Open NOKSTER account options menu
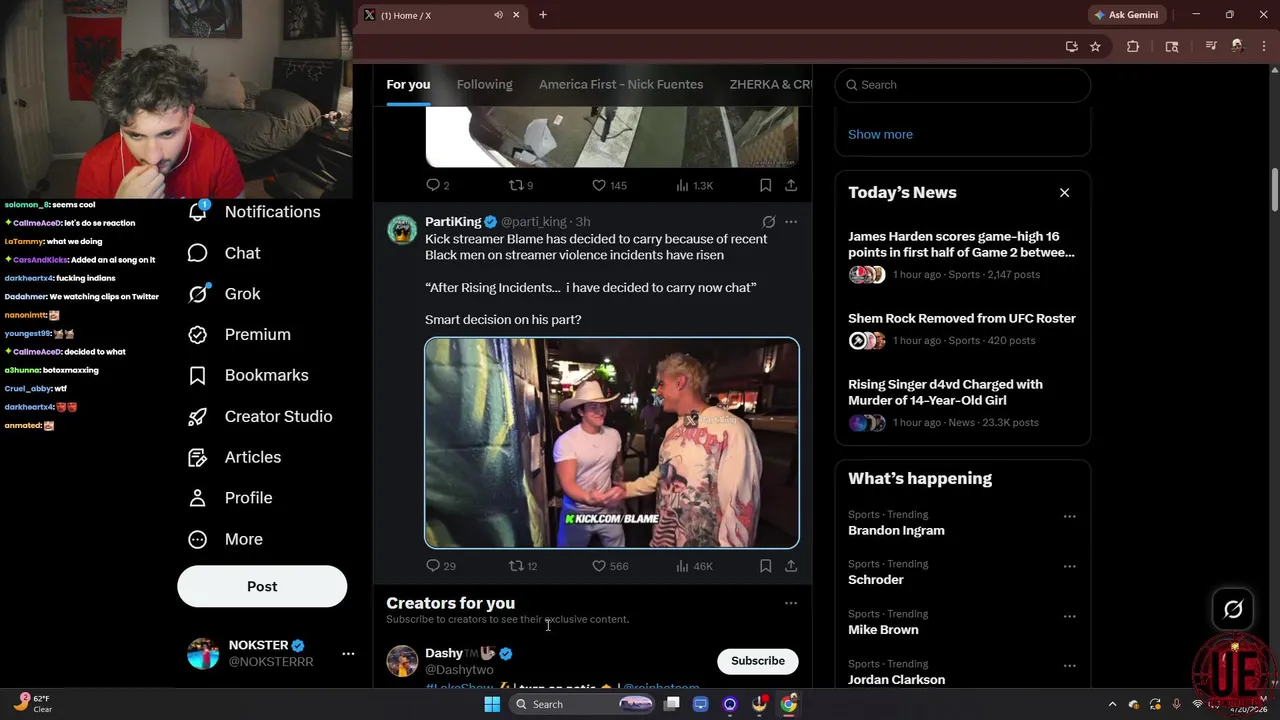1280x720 pixels. tap(348, 653)
